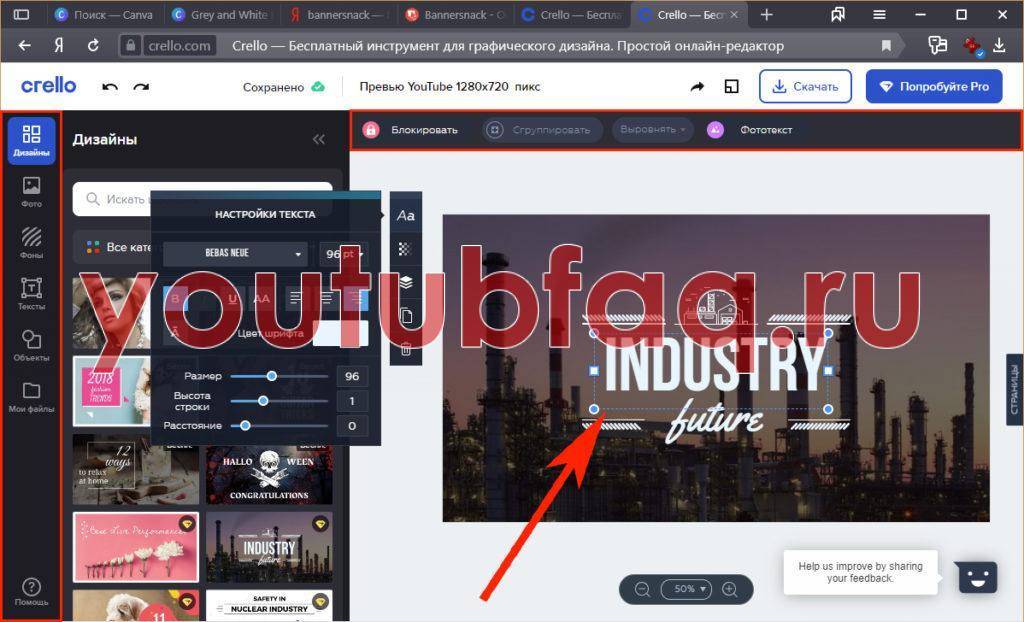Viewport: 1024px width, 622px height.
Task: Delete selected element with trash icon
Action: [x=406, y=348]
